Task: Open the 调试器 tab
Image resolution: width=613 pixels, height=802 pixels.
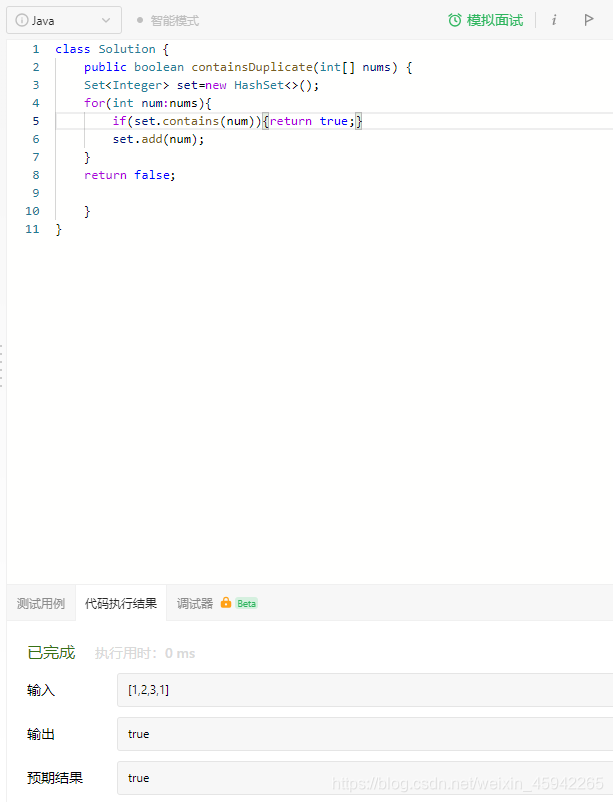Action: click(x=195, y=604)
